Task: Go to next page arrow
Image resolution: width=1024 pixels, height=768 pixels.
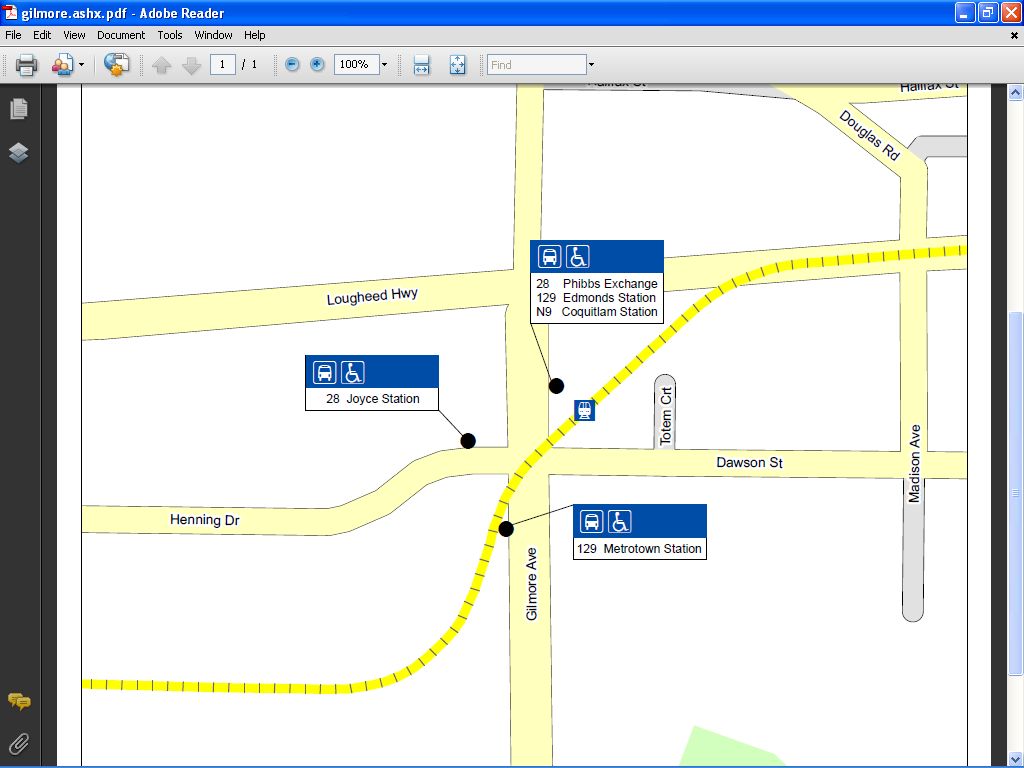Action: click(x=191, y=65)
